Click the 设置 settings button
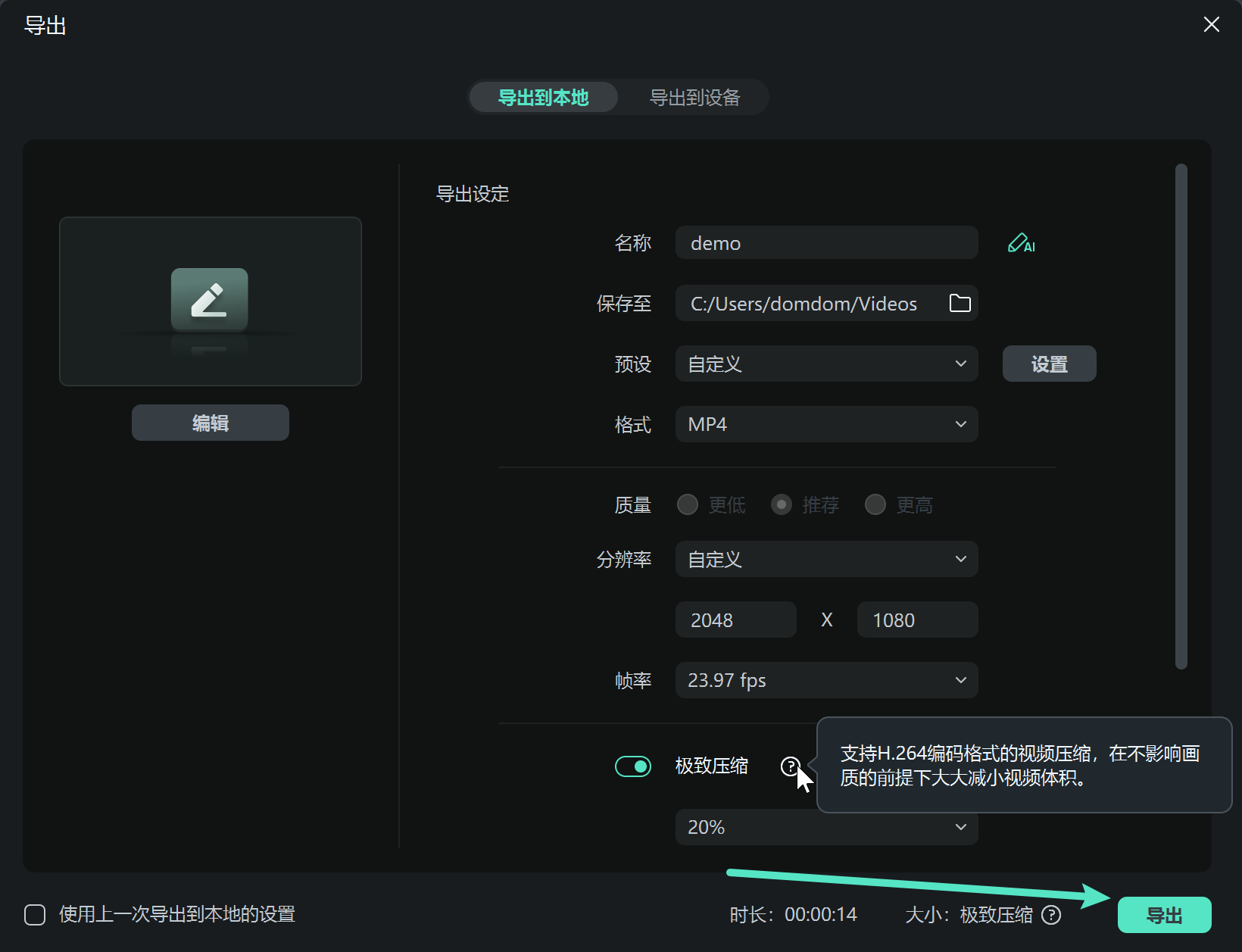The height and width of the screenshot is (952, 1242). [1049, 364]
